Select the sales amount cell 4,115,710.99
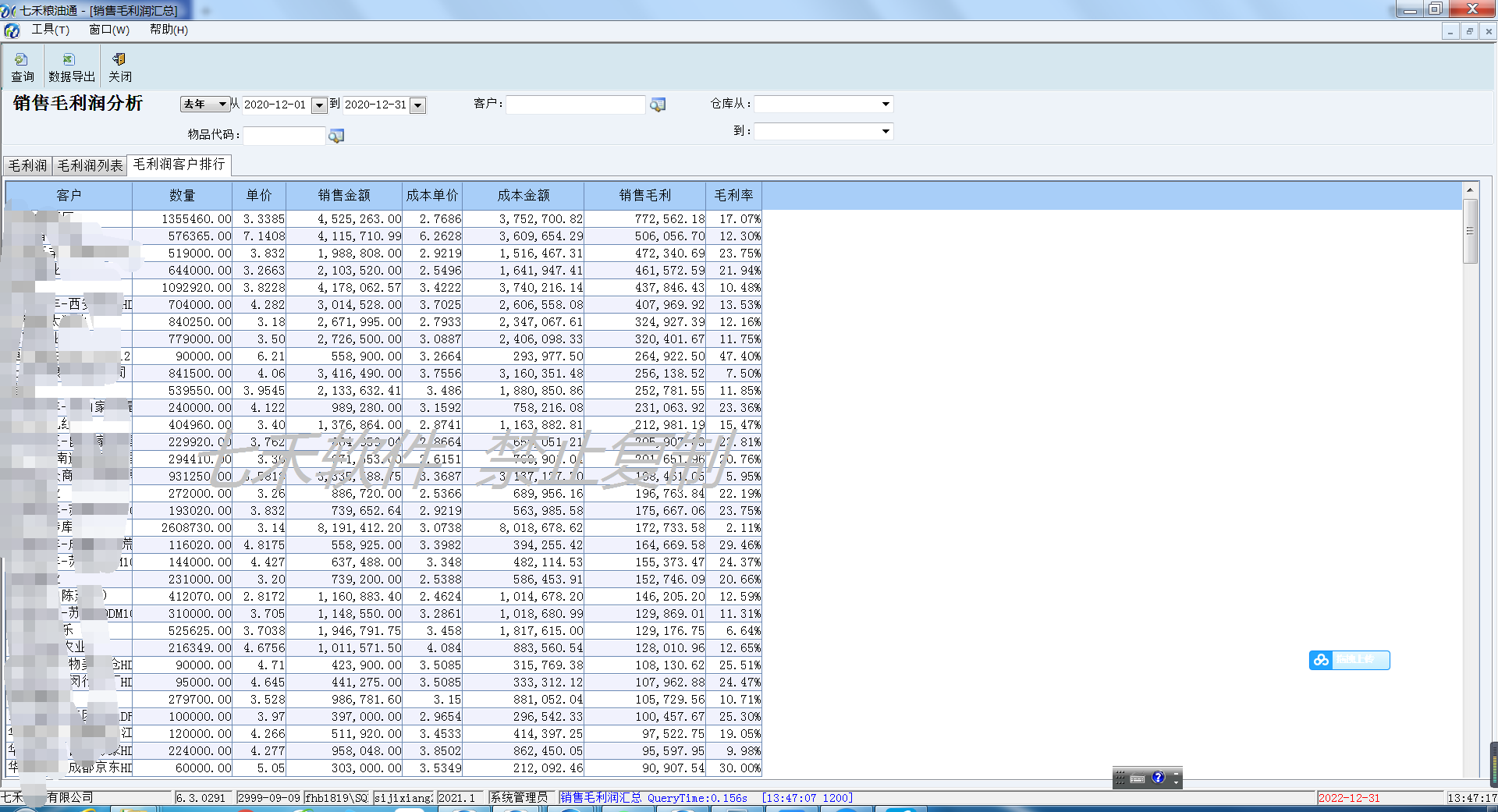The height and width of the screenshot is (812, 1498). click(344, 236)
